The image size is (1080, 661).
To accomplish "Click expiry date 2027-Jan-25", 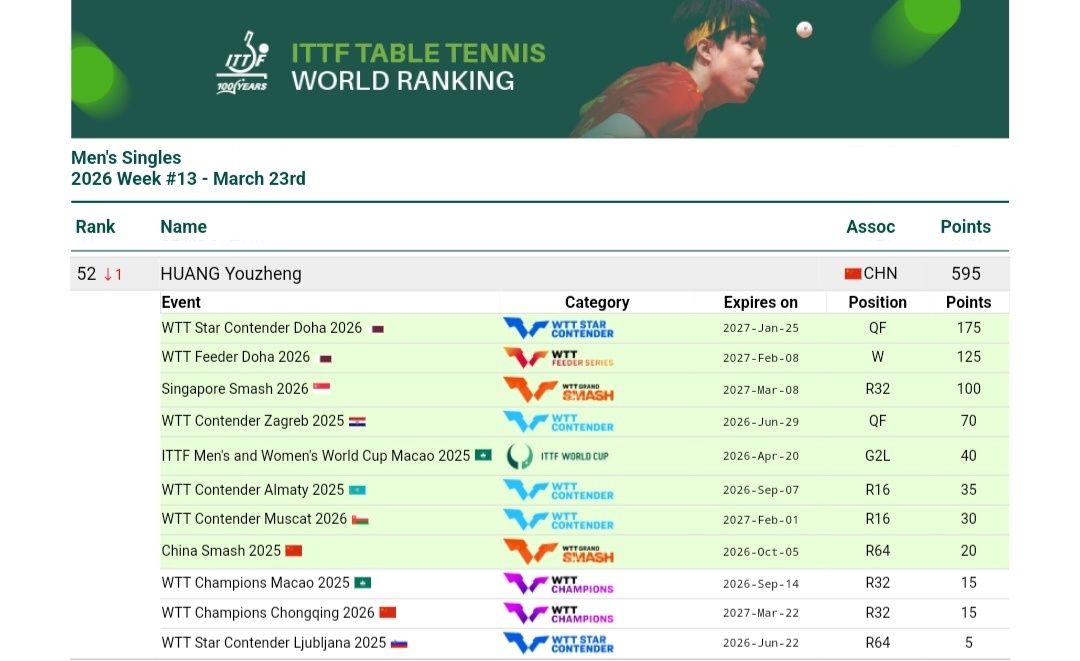I will coord(760,328).
